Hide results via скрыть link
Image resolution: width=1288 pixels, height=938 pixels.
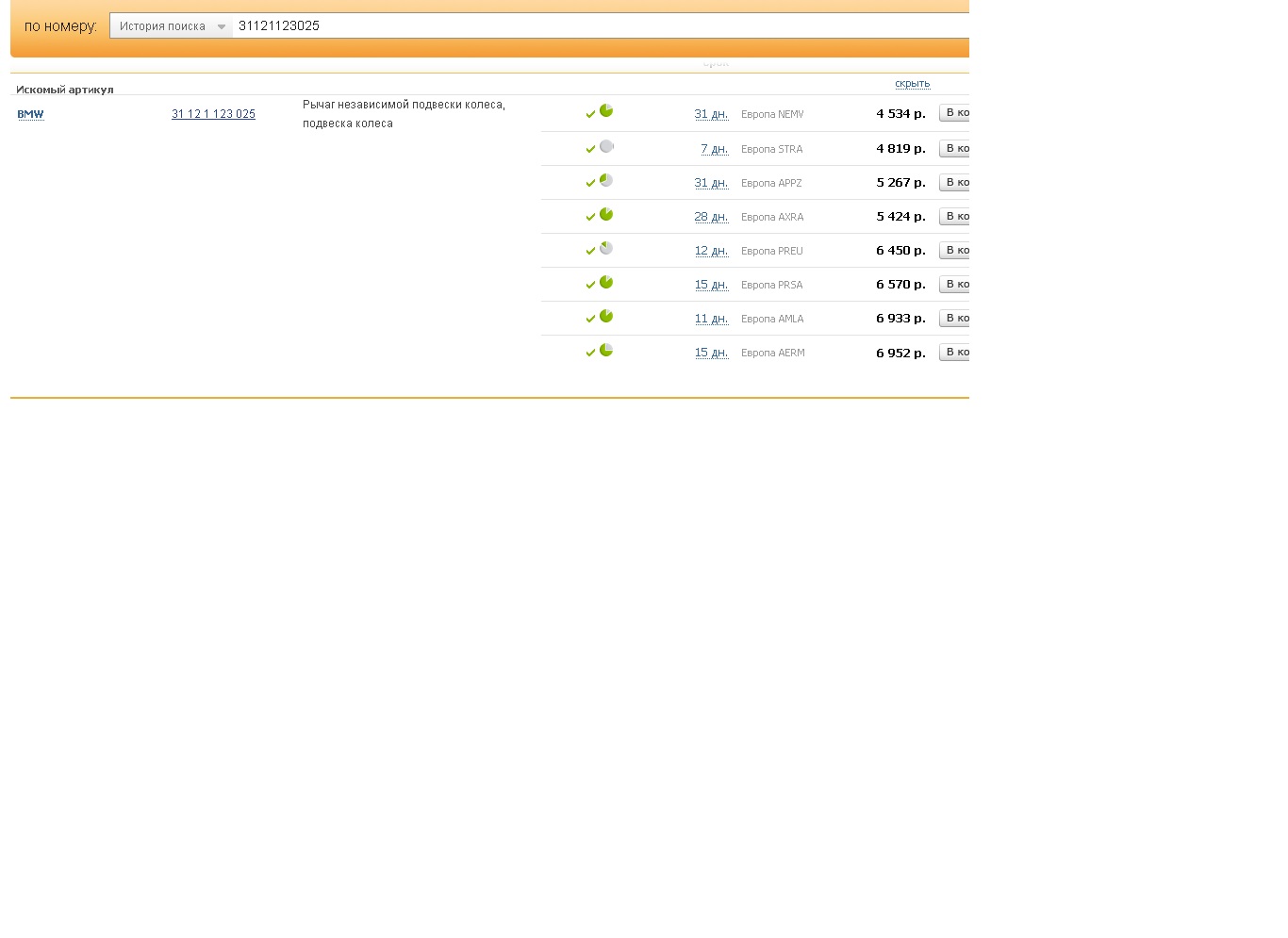point(912,84)
